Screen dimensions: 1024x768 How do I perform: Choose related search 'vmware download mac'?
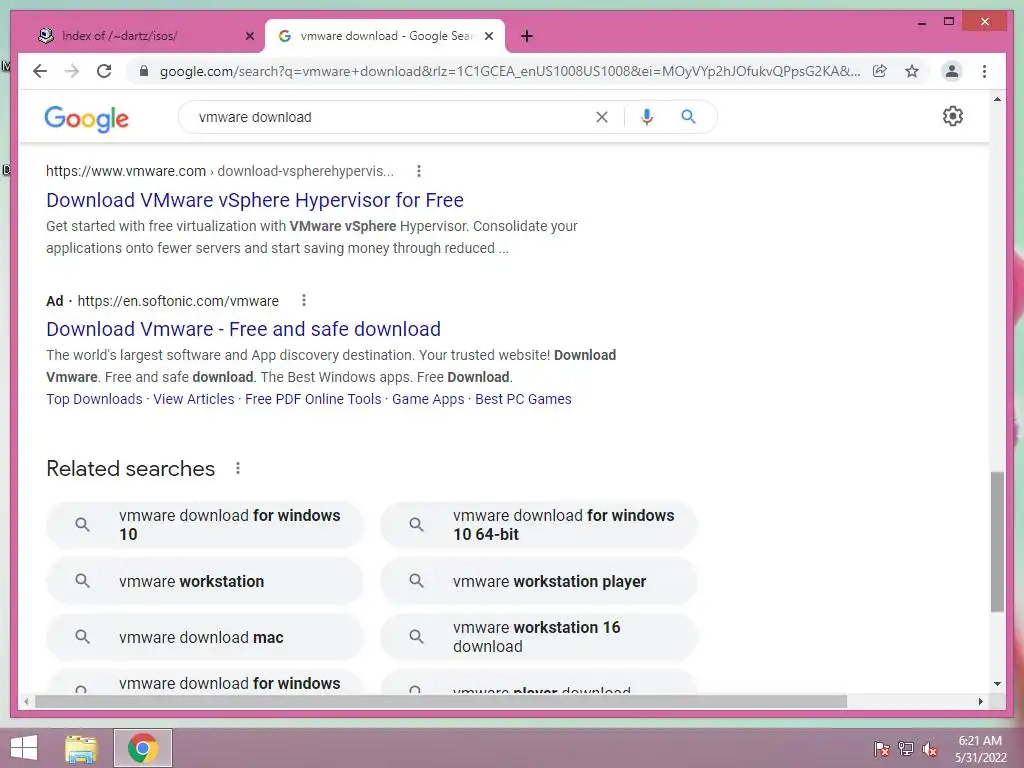pyautogui.click(x=204, y=637)
